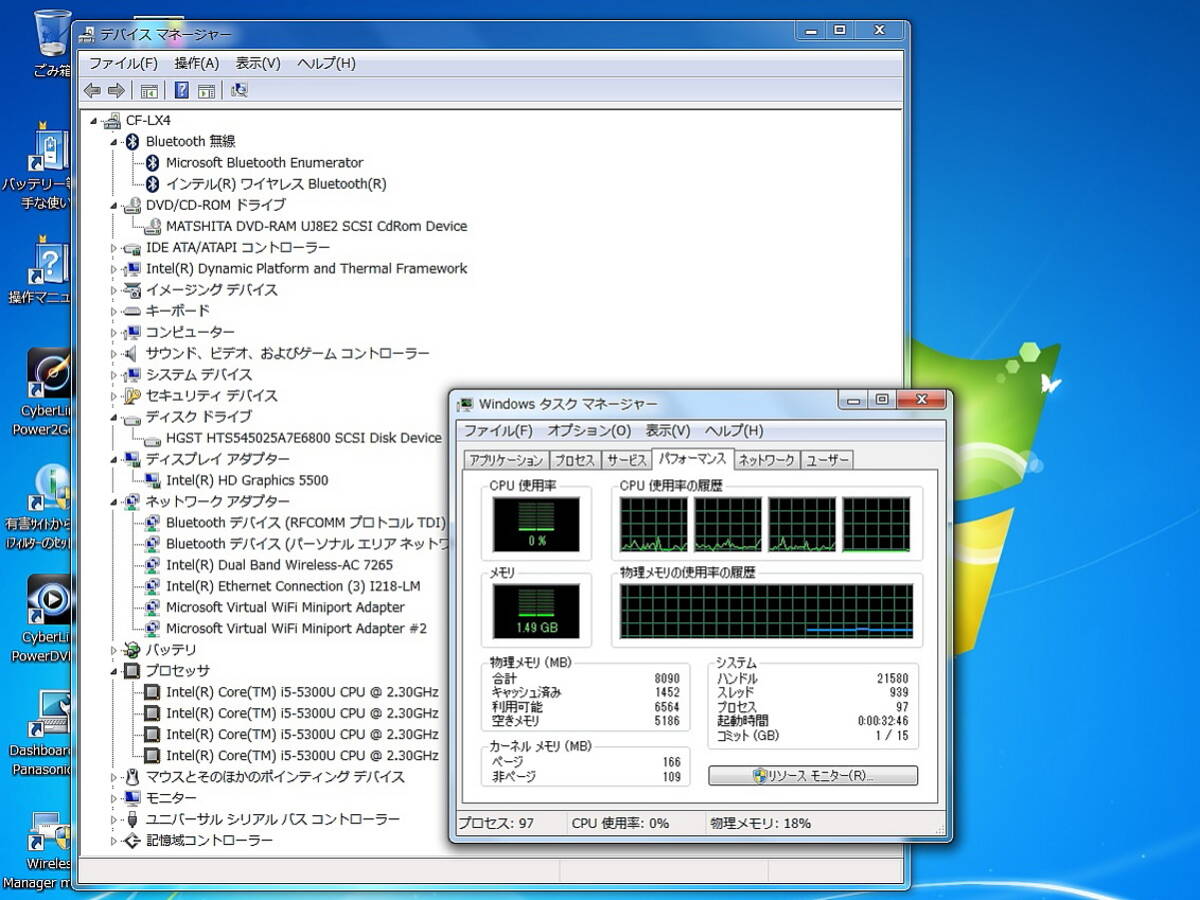This screenshot has width=1200, height=900.
Task: Open the 操作(A) menu in Device Manager
Action: tap(196, 63)
